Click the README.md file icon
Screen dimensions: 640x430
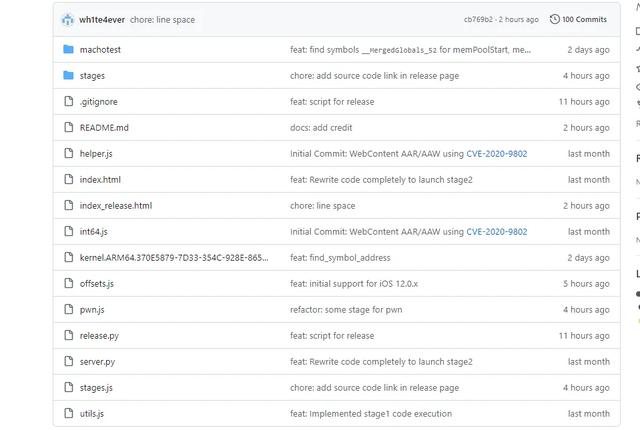point(69,127)
